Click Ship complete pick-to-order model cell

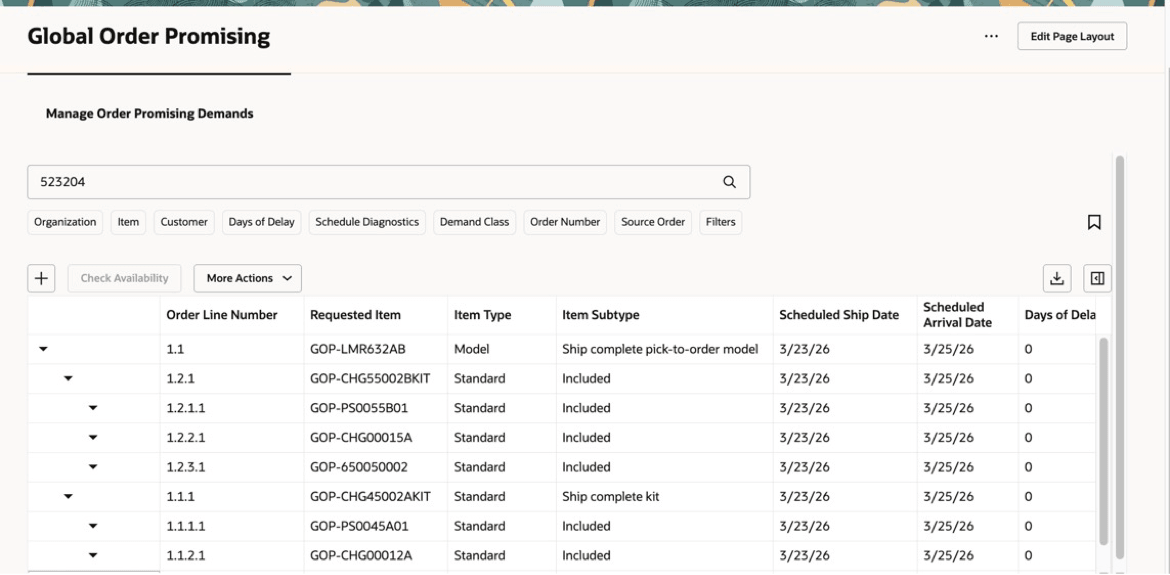click(664, 349)
